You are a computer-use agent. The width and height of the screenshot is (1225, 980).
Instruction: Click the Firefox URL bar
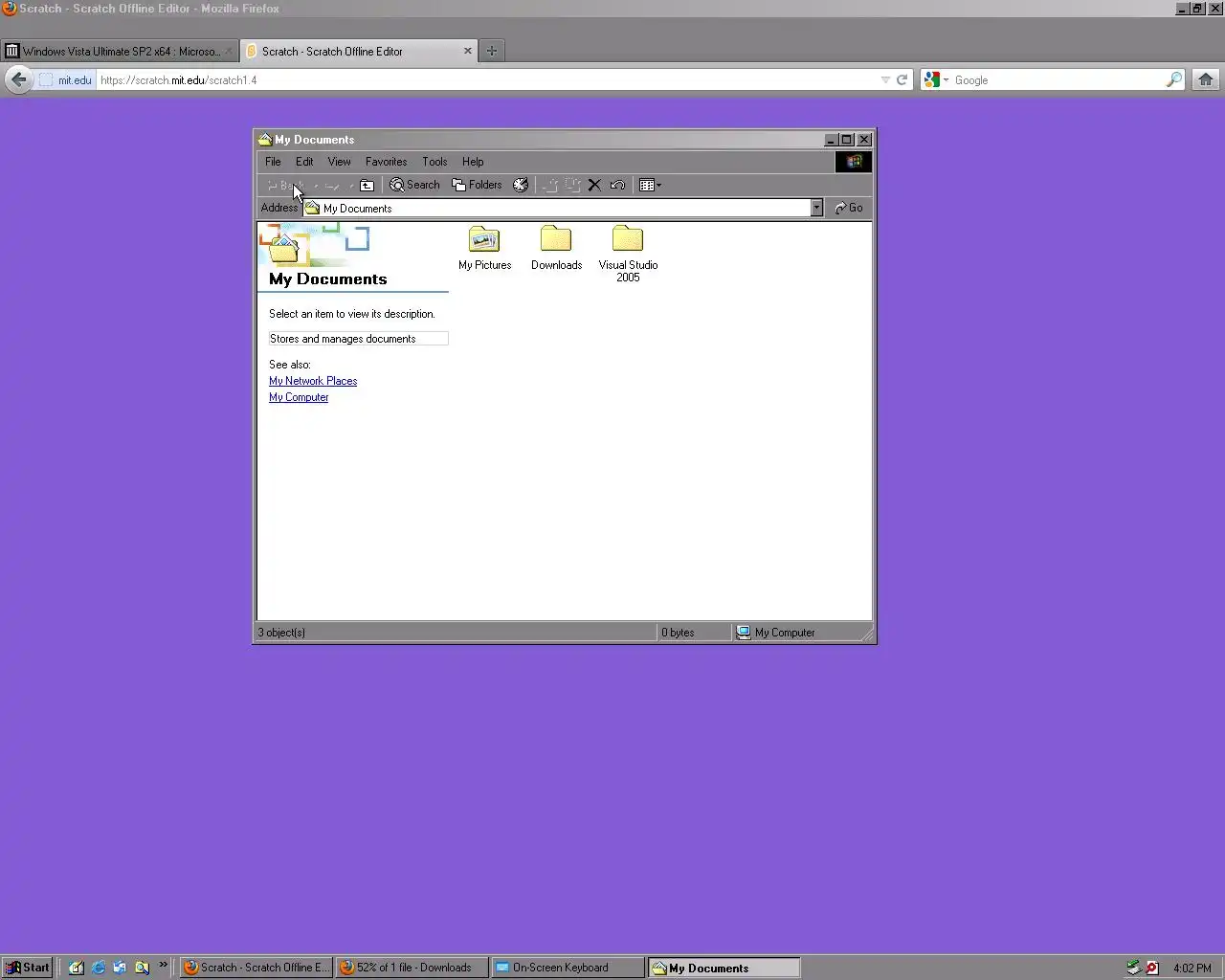[488, 80]
